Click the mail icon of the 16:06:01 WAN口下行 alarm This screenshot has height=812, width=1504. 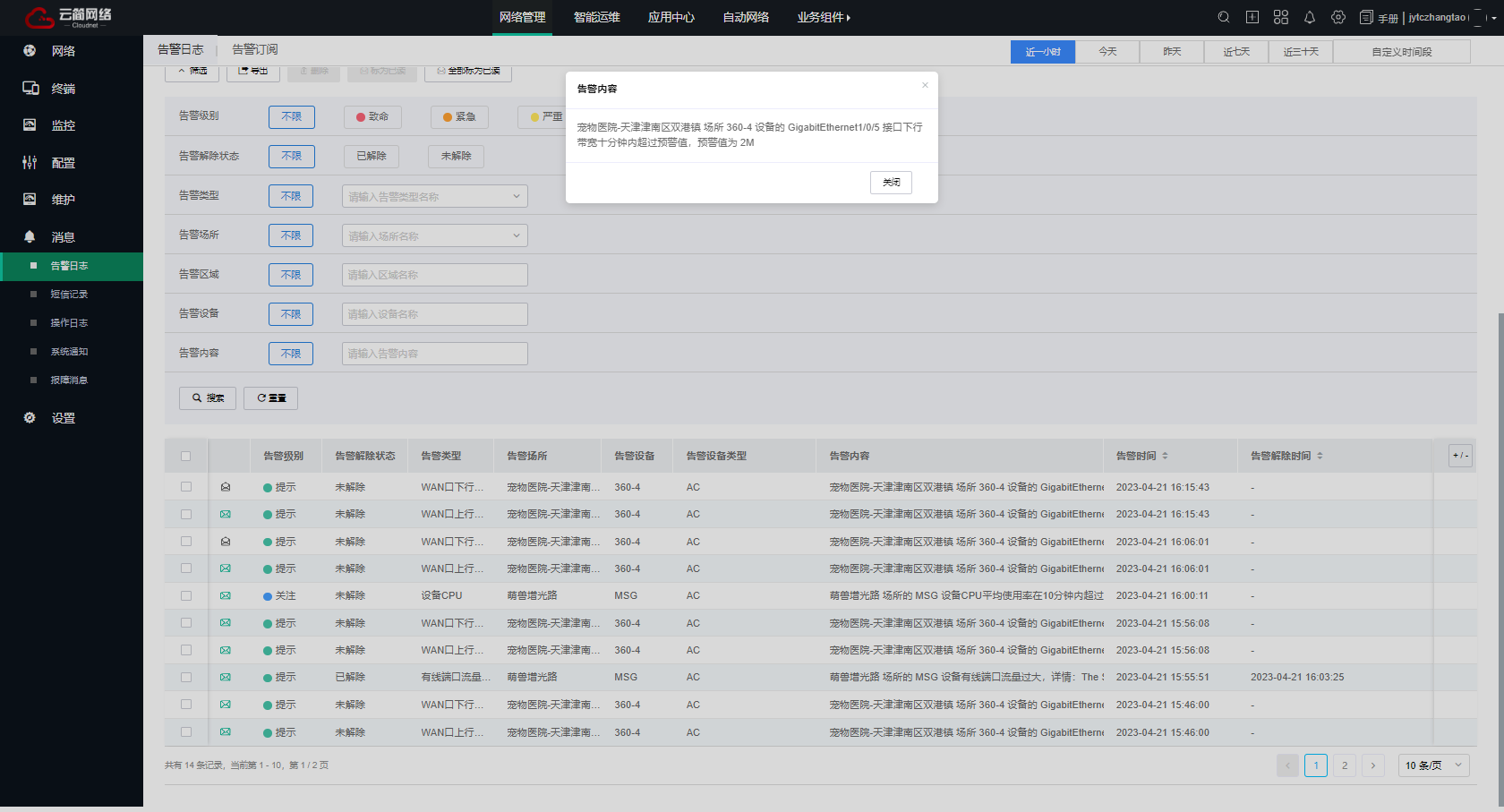tap(226, 542)
